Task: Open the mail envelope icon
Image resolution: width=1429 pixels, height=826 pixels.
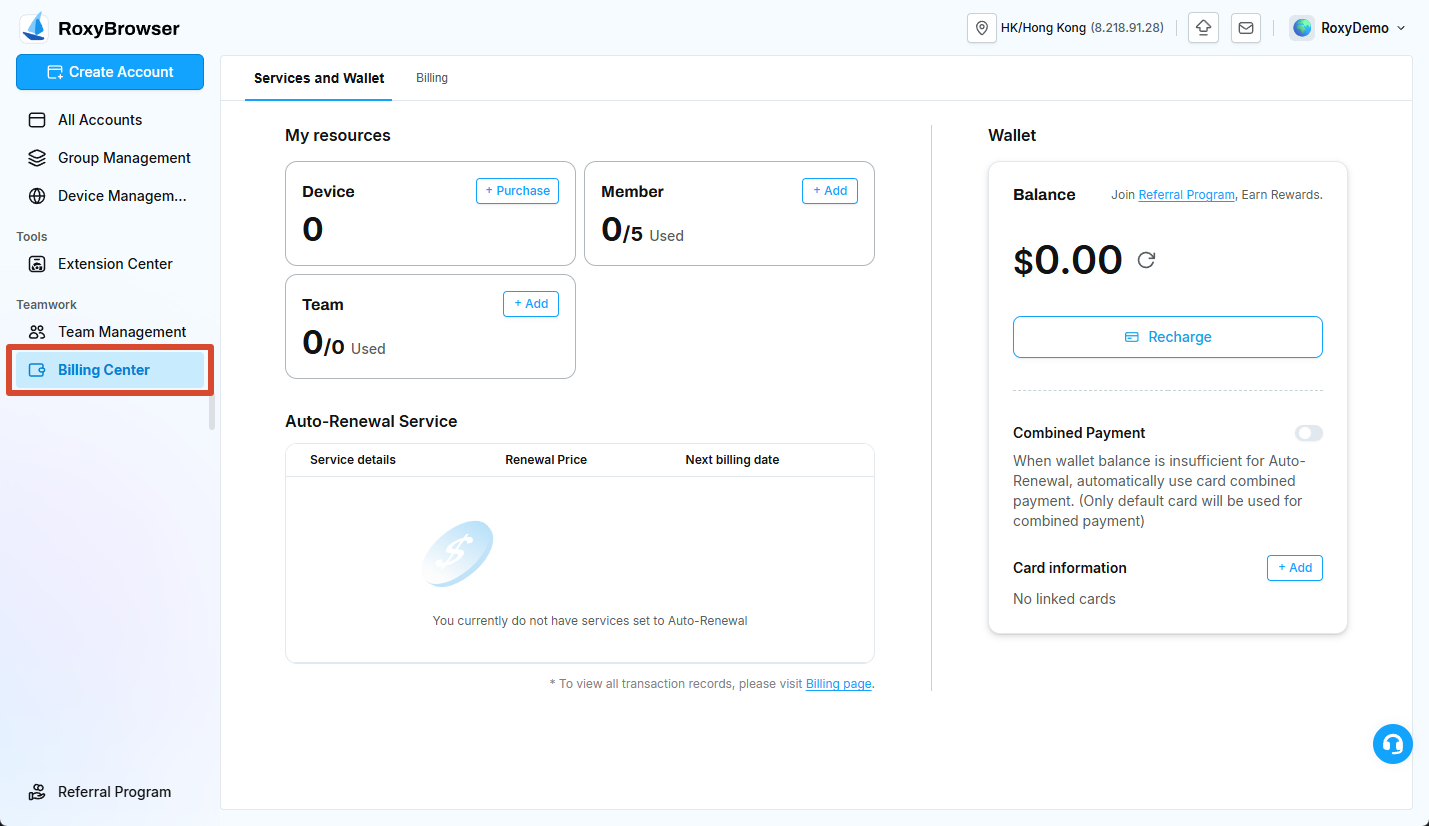Action: [1246, 28]
